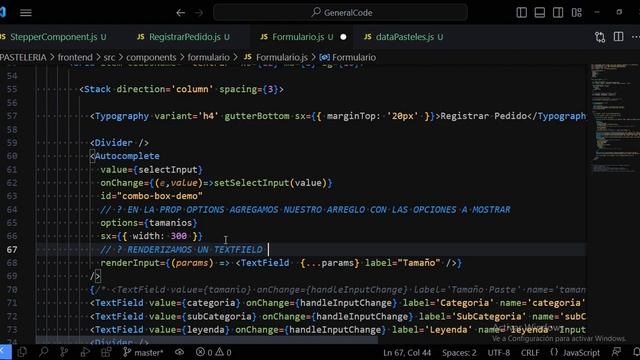Open the frontend breadcrumb folder
This screenshot has width=640, height=360.
point(75,58)
